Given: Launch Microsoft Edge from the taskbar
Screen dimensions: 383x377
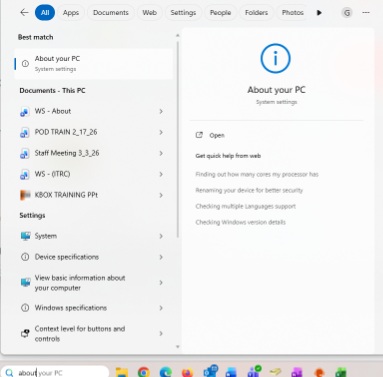Looking at the screenshot, I should (x=166, y=372).
